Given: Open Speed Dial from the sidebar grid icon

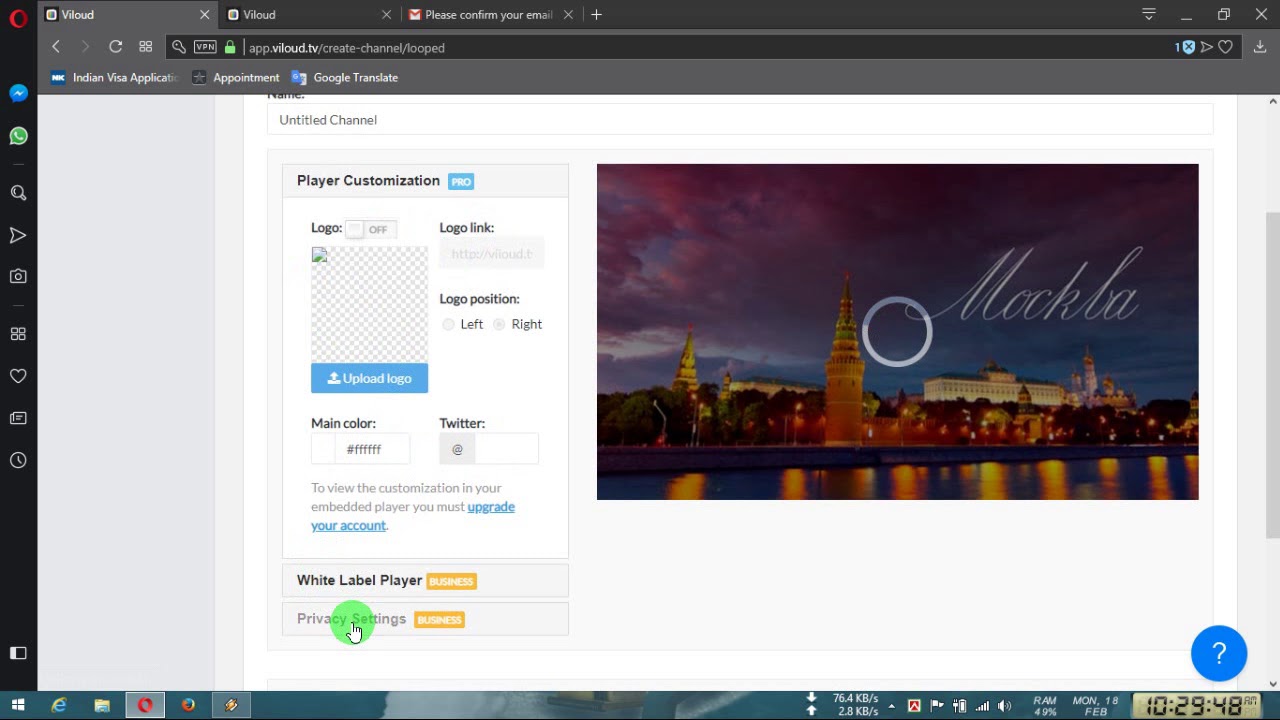Looking at the screenshot, I should (x=18, y=334).
